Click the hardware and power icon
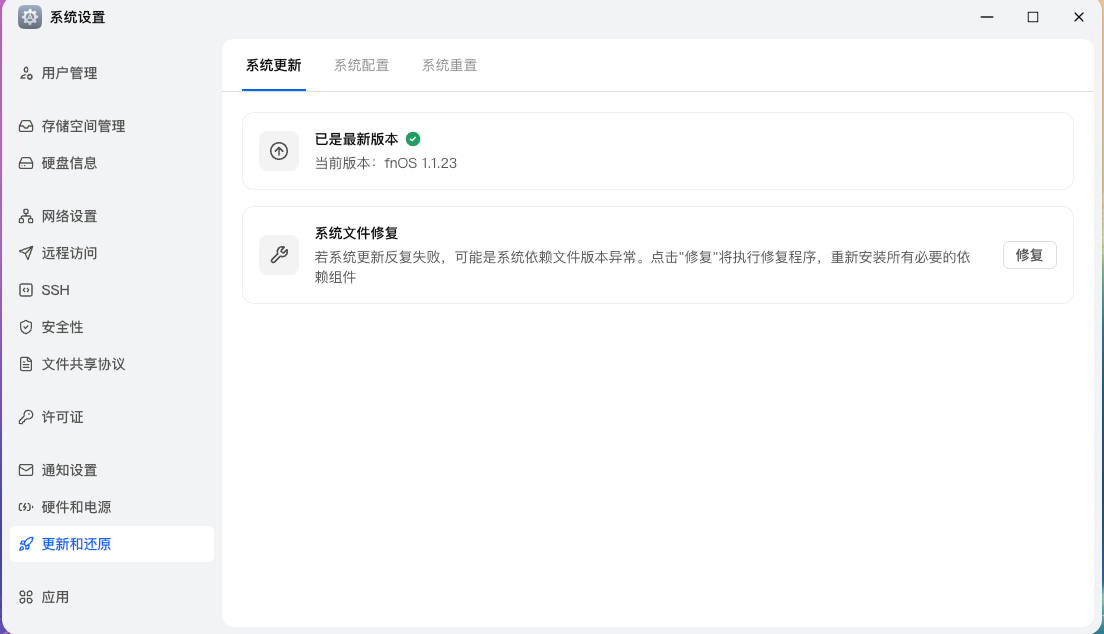 (26, 507)
